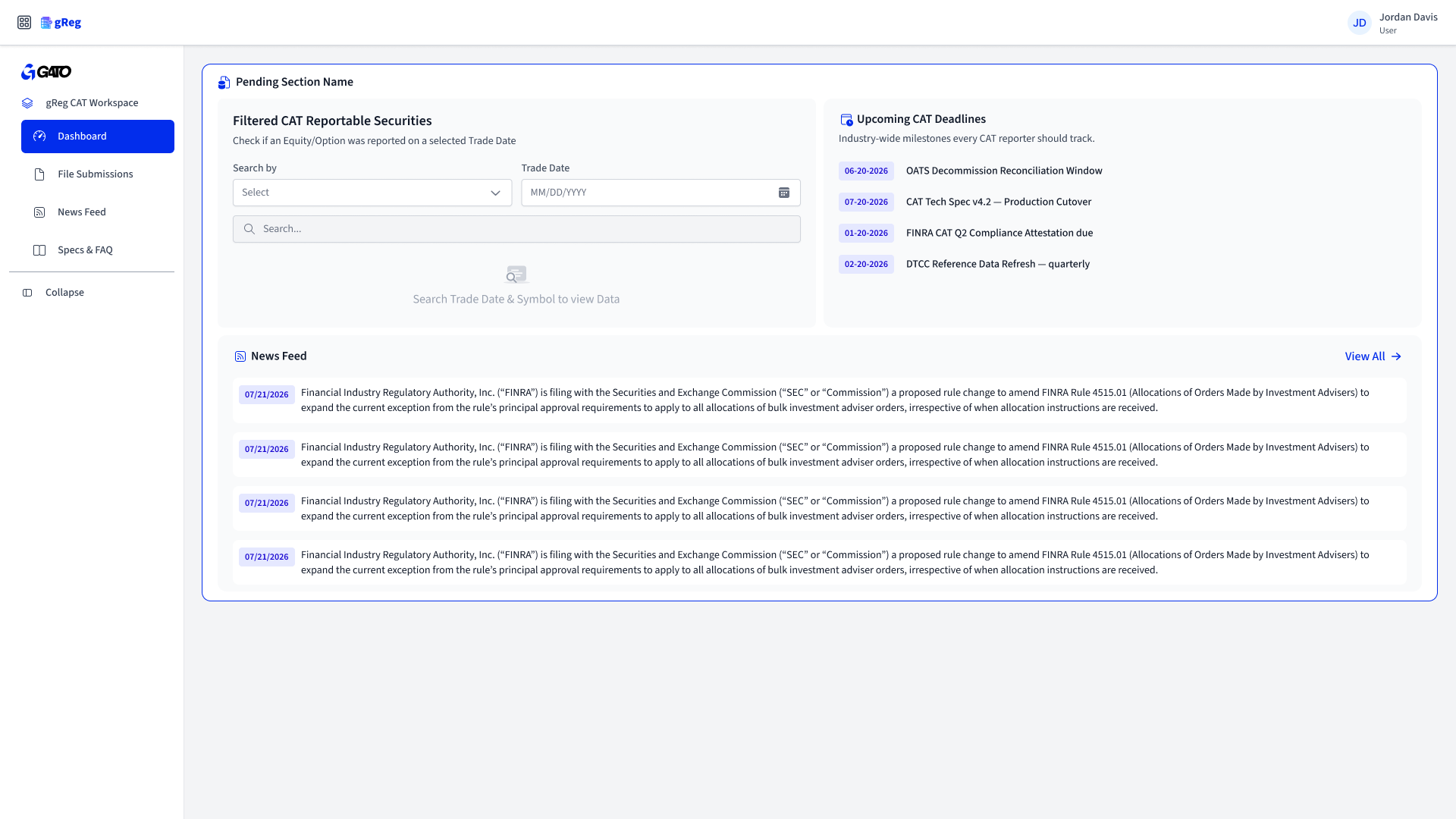The height and width of the screenshot is (819, 1456).
Task: Click the RSS icon next to the News Feed heading
Action: pyautogui.click(x=240, y=356)
